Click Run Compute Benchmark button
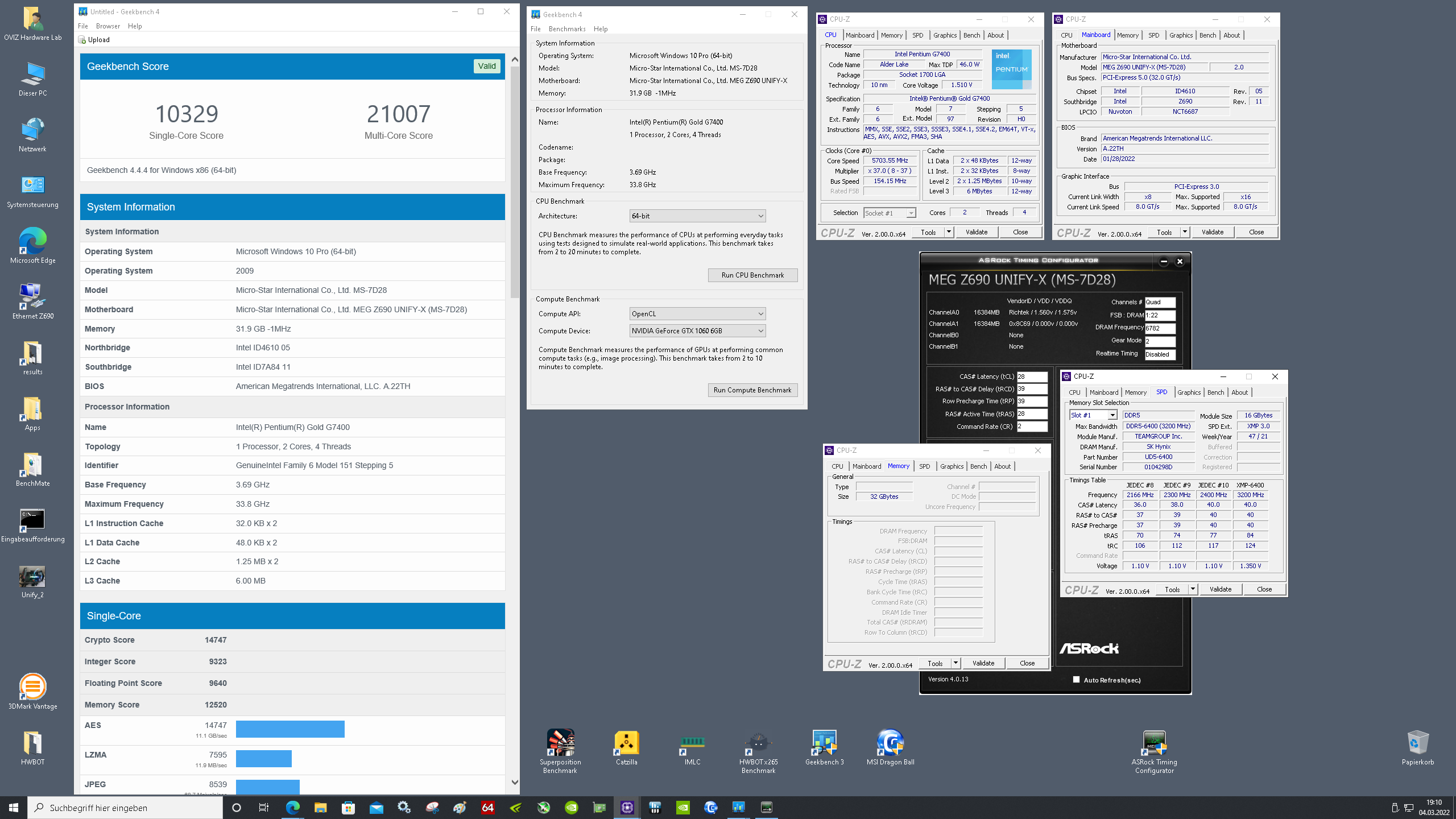Image resolution: width=1456 pixels, height=819 pixels. (x=752, y=390)
